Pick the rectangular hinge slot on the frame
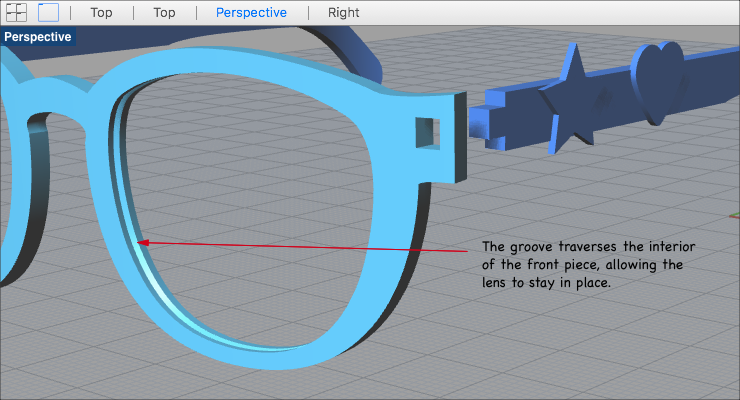Image resolution: width=740 pixels, height=400 pixels. 428,133
